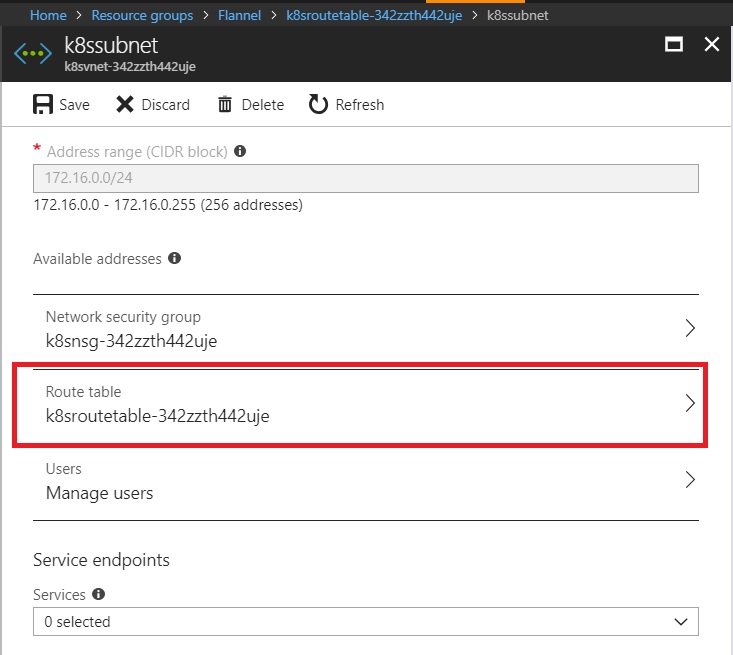Screen dimensions: 733x655
Task: Click Manage users text
Action: click(100, 493)
